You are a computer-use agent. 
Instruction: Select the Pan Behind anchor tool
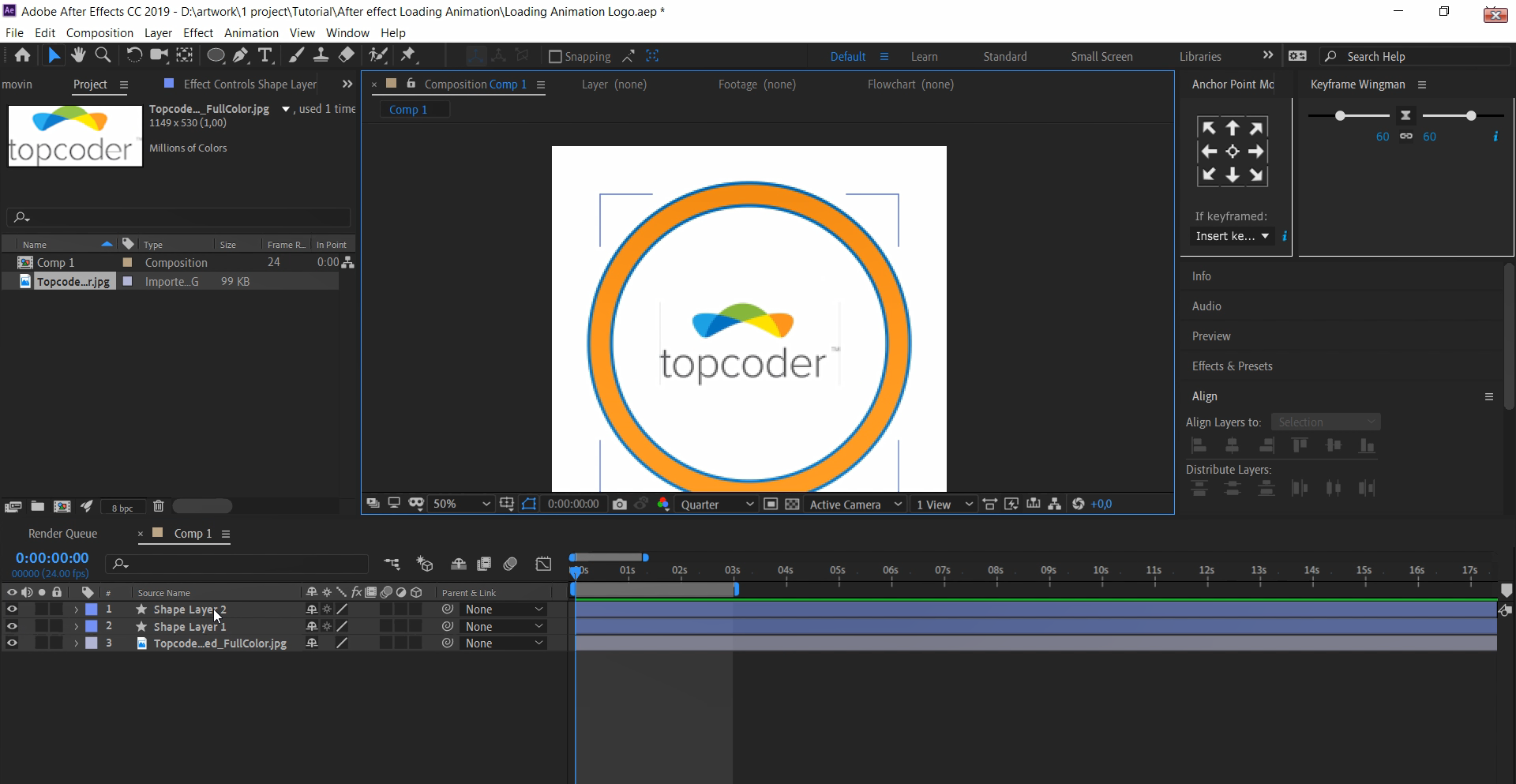tap(185, 55)
